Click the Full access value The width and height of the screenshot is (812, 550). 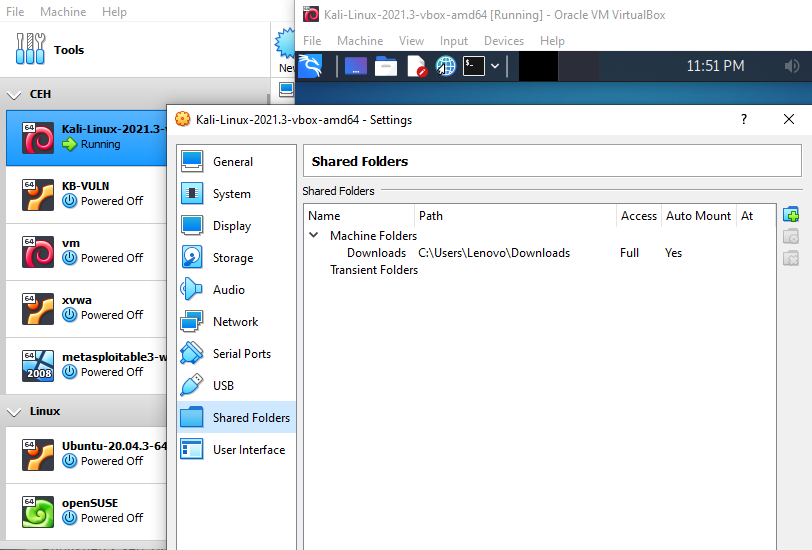tap(629, 253)
